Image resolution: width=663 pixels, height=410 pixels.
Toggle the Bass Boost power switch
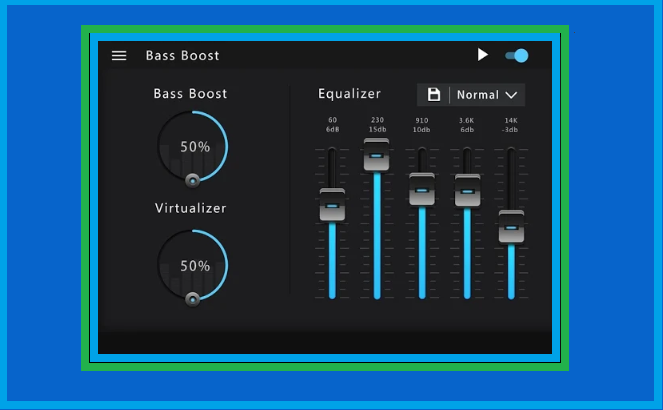tap(517, 56)
